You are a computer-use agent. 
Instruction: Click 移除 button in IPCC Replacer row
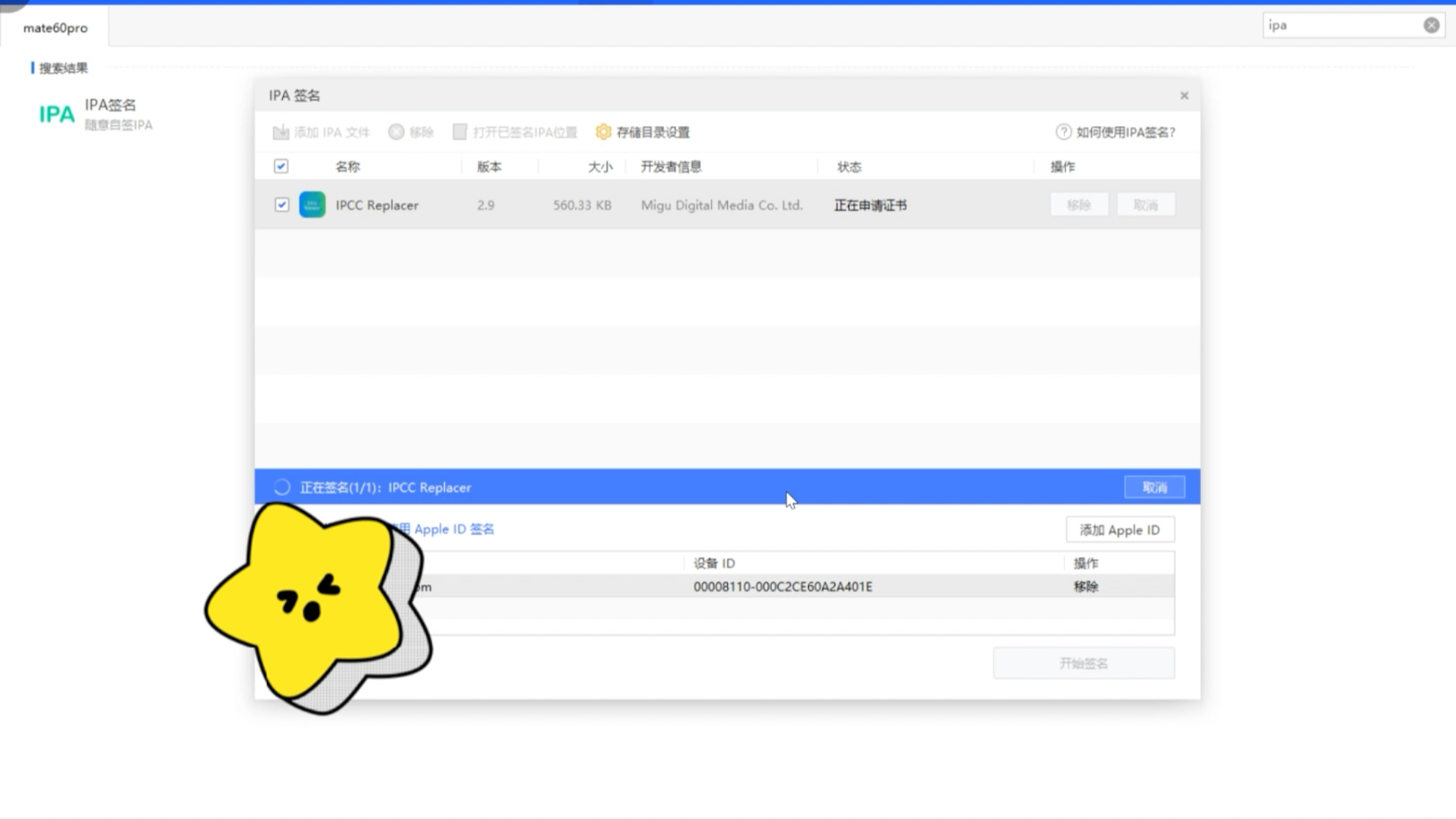point(1079,205)
